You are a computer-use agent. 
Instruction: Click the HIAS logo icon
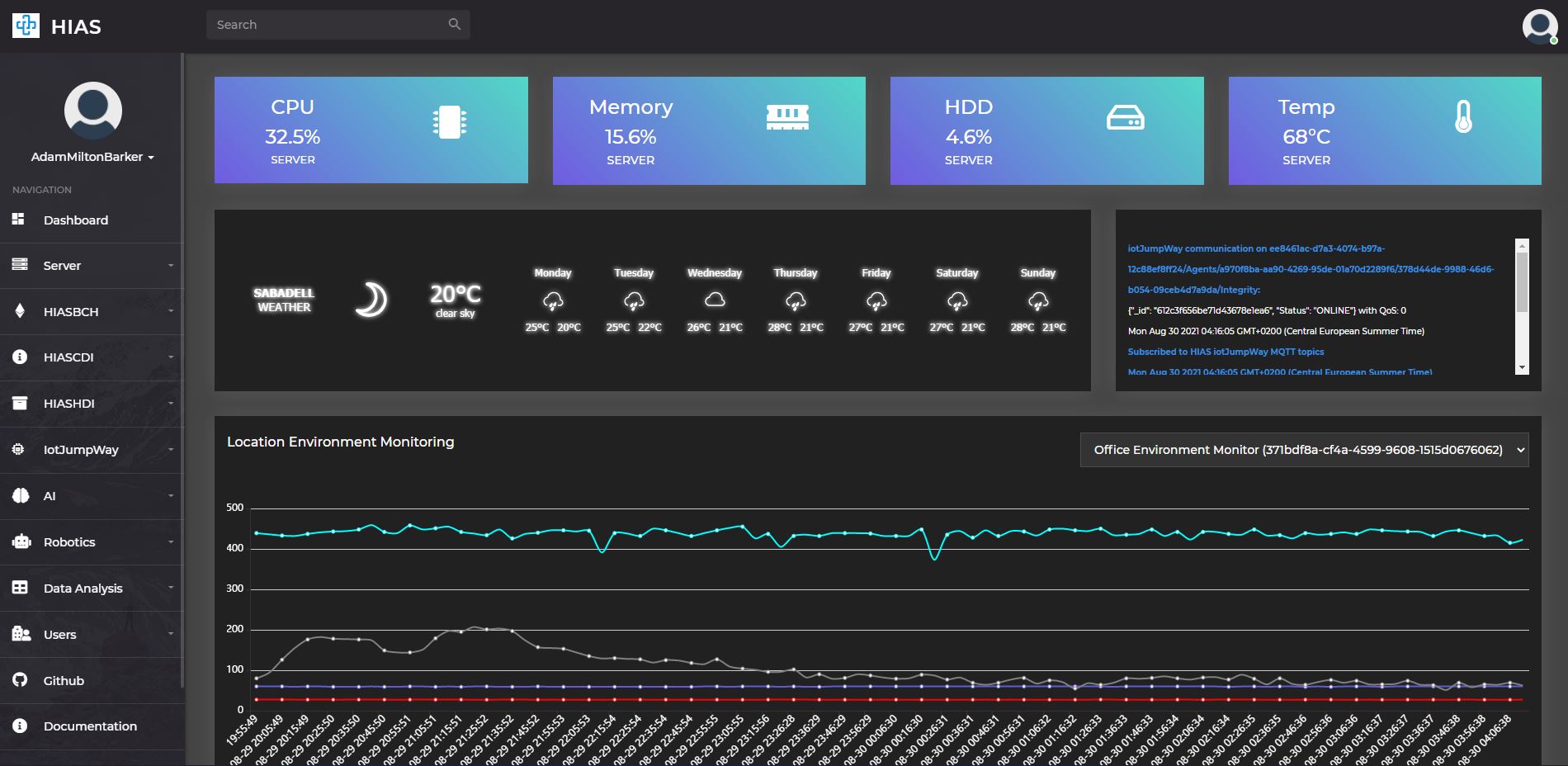26,26
